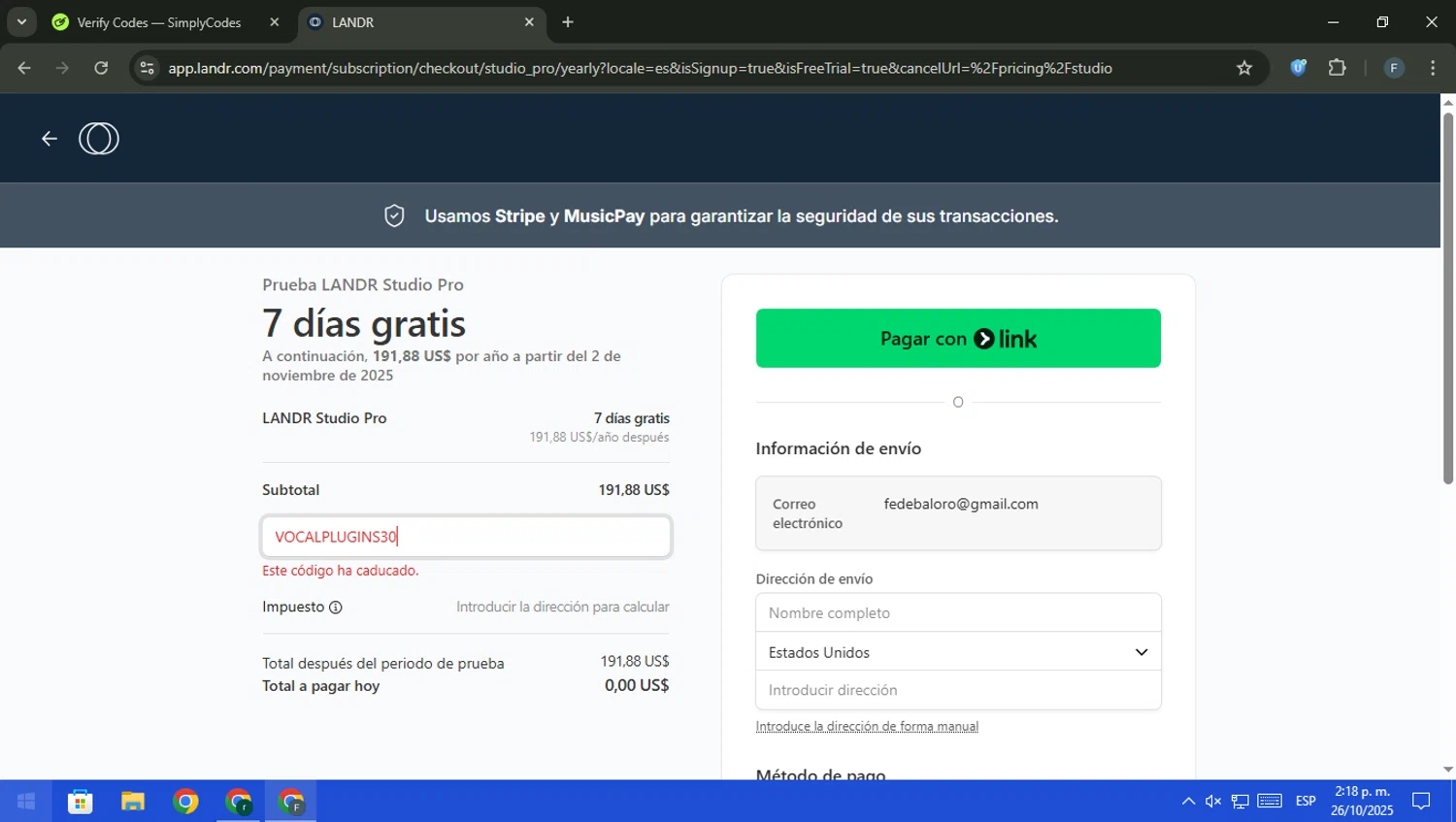
Task: Click the LANDR logo circle icon
Action: [99, 139]
